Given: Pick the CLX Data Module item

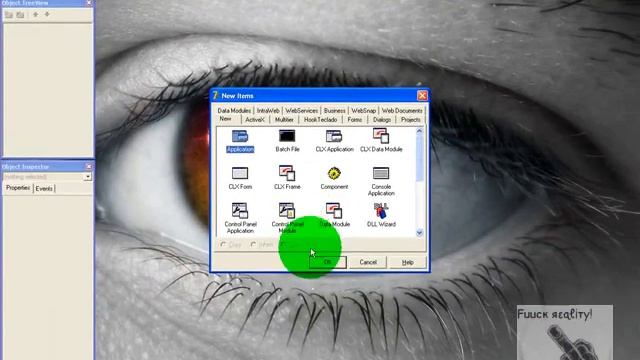Looking at the screenshot, I should pyautogui.click(x=381, y=141).
